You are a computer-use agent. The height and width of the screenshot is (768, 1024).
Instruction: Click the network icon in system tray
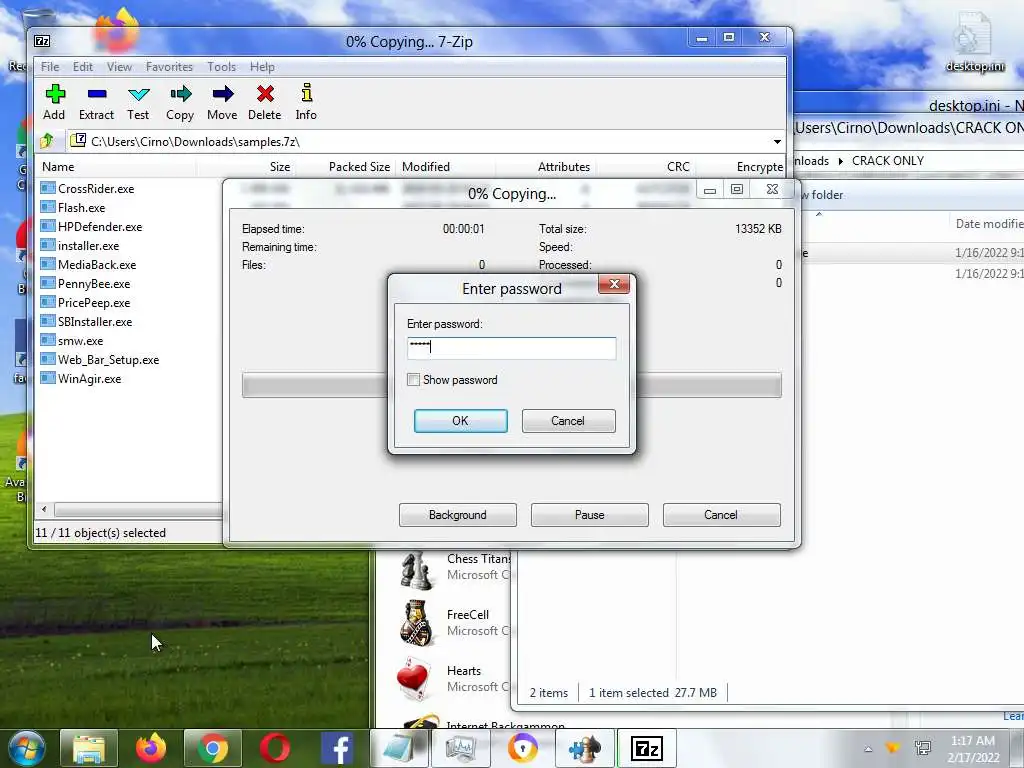(x=923, y=748)
